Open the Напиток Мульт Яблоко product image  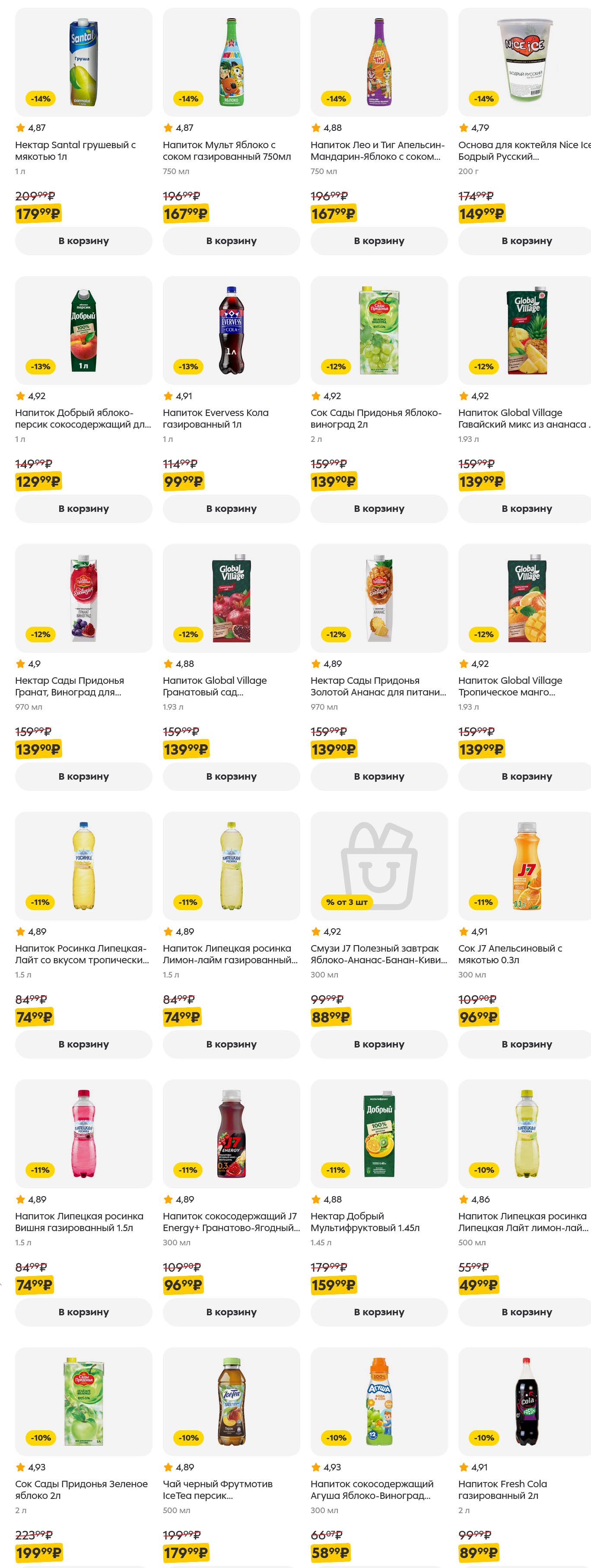tap(231, 63)
